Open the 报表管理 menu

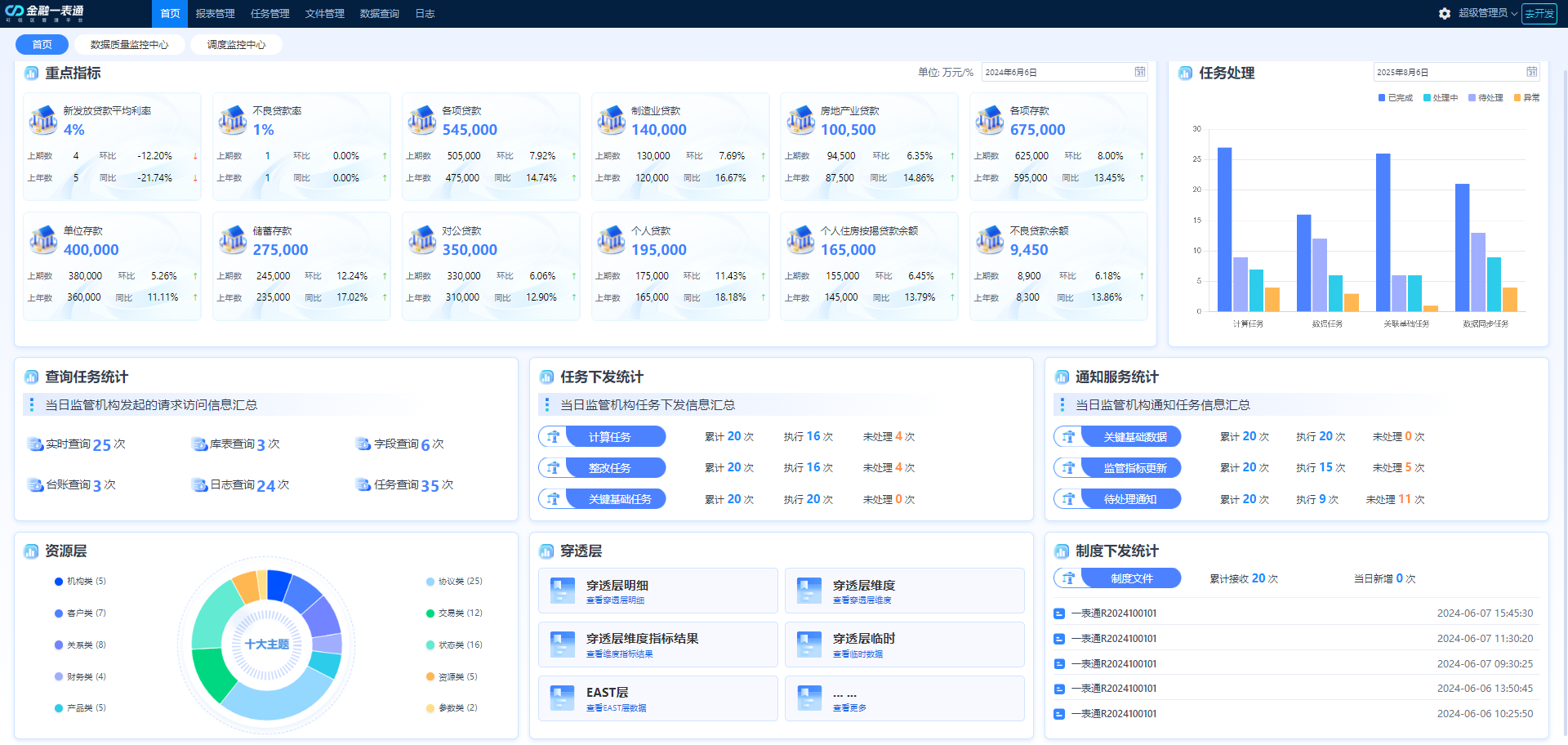point(213,13)
